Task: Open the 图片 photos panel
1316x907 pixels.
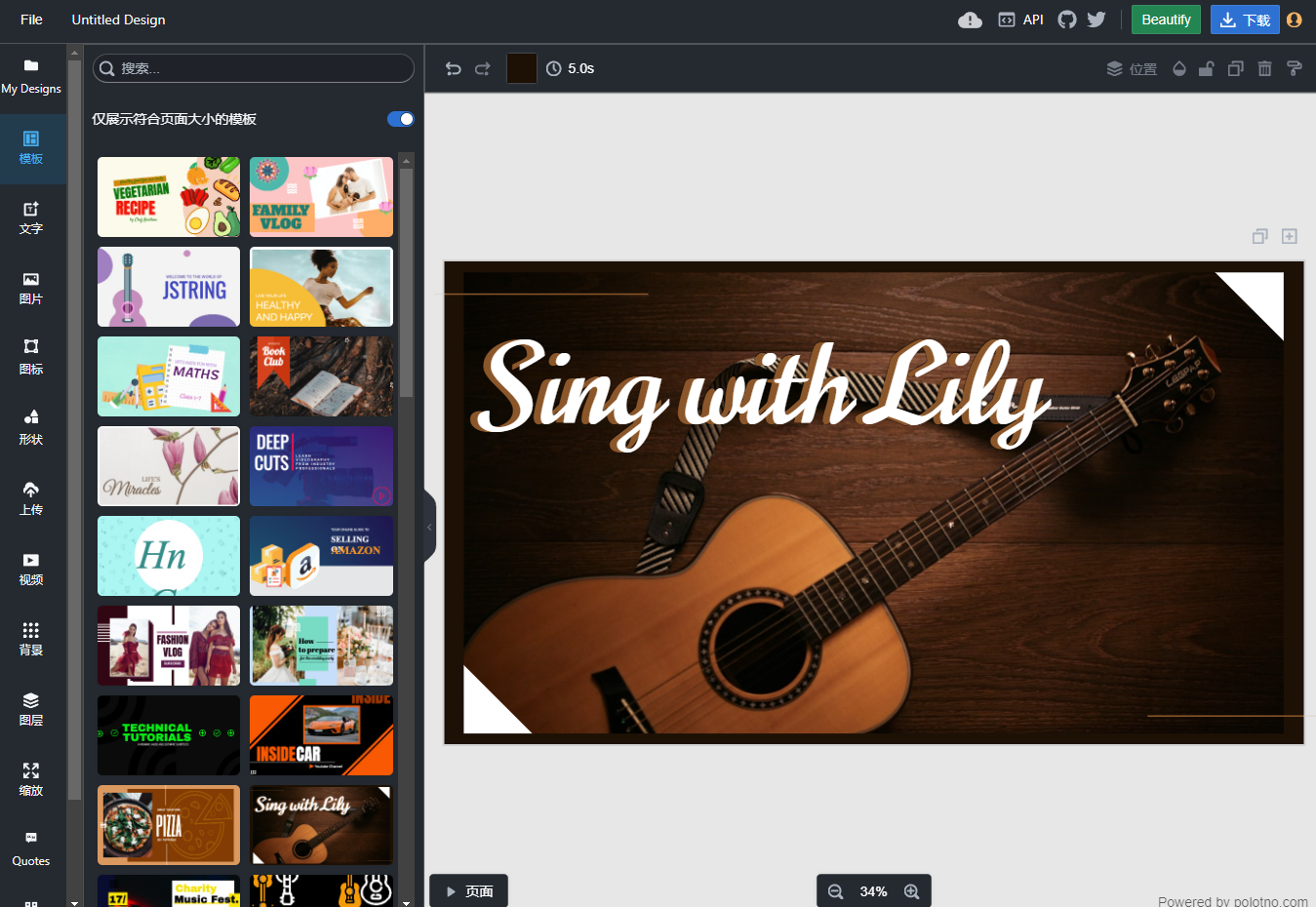Action: tap(31, 289)
